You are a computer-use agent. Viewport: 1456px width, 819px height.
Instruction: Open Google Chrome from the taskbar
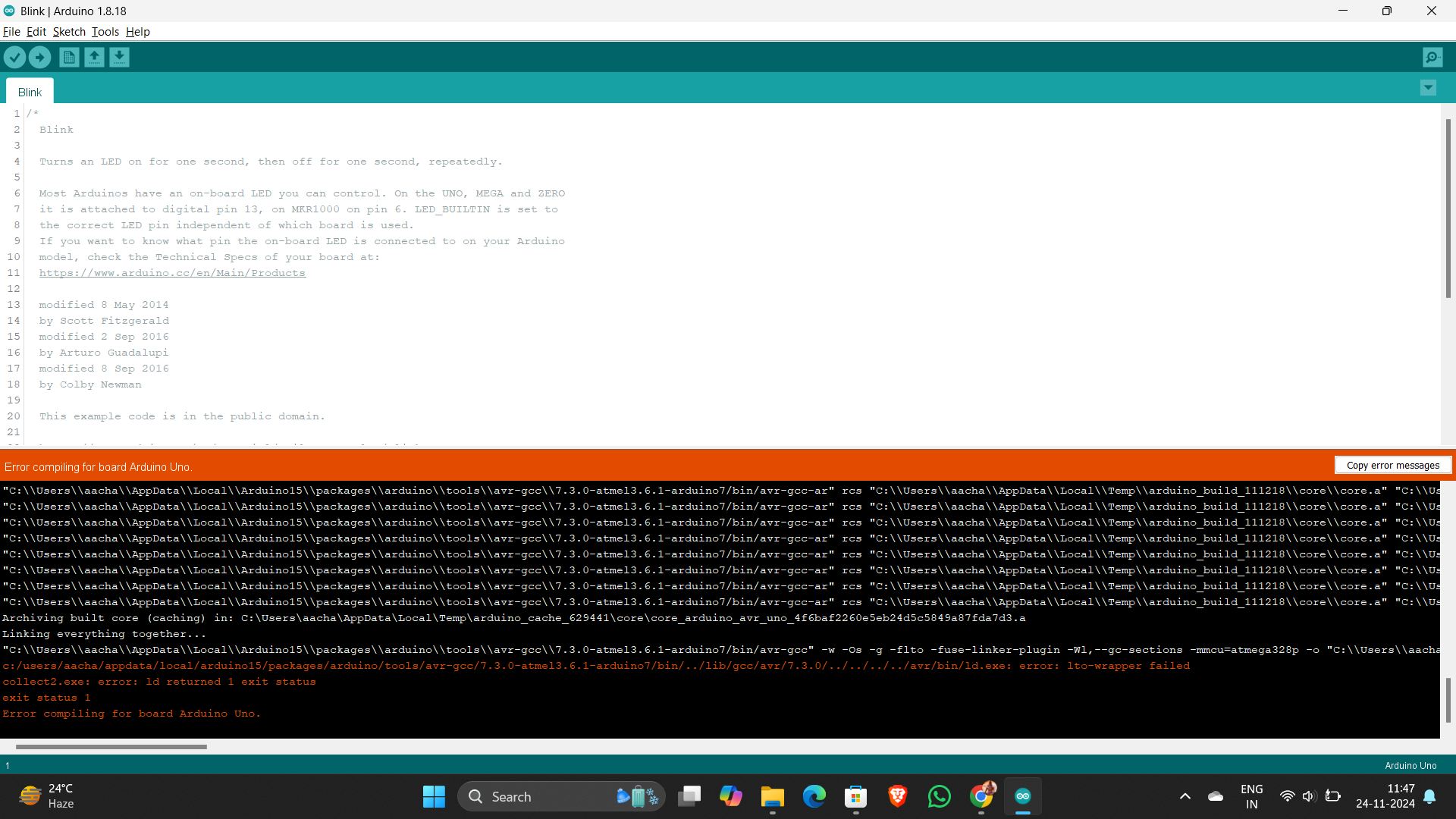[x=981, y=797]
